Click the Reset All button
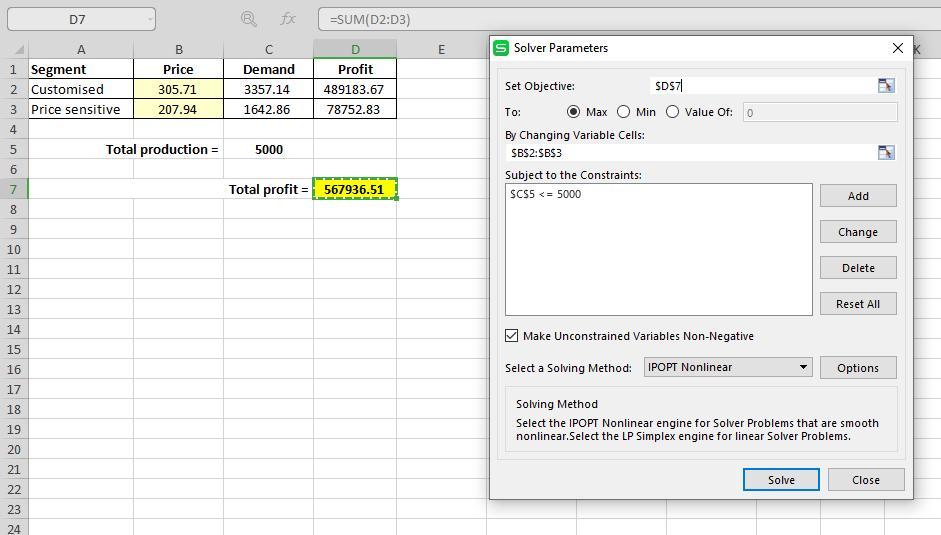This screenshot has height=535, width=941. [x=858, y=304]
